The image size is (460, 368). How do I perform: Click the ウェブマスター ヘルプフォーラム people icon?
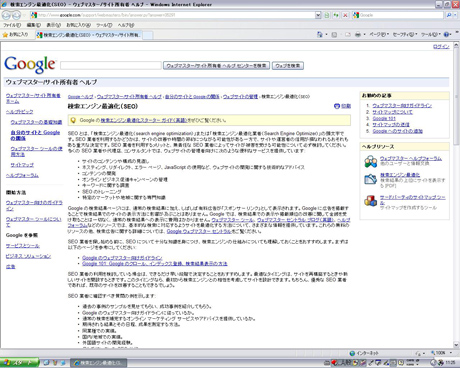point(371,161)
